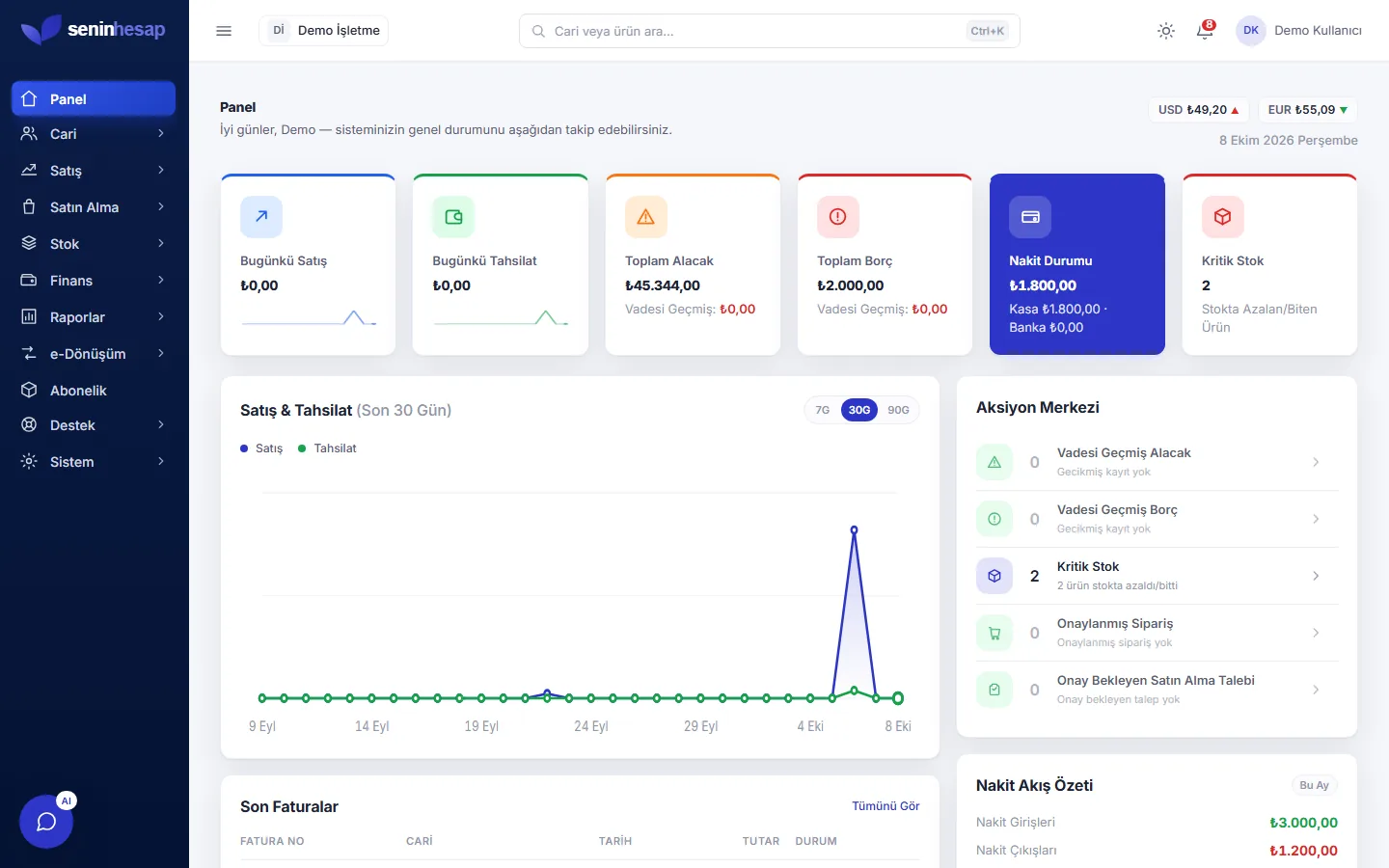Click the Tümünü Gör link
The height and width of the screenshot is (868, 1389).
(885, 806)
